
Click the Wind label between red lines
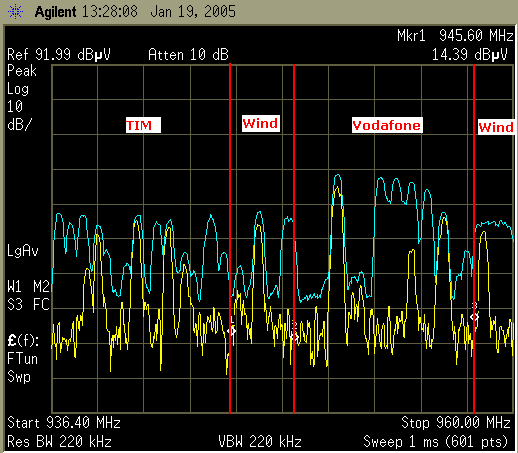(x=261, y=123)
